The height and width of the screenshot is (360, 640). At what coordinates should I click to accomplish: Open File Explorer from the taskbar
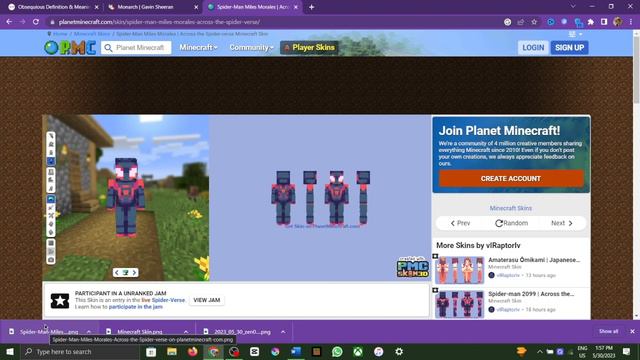click(x=172, y=351)
